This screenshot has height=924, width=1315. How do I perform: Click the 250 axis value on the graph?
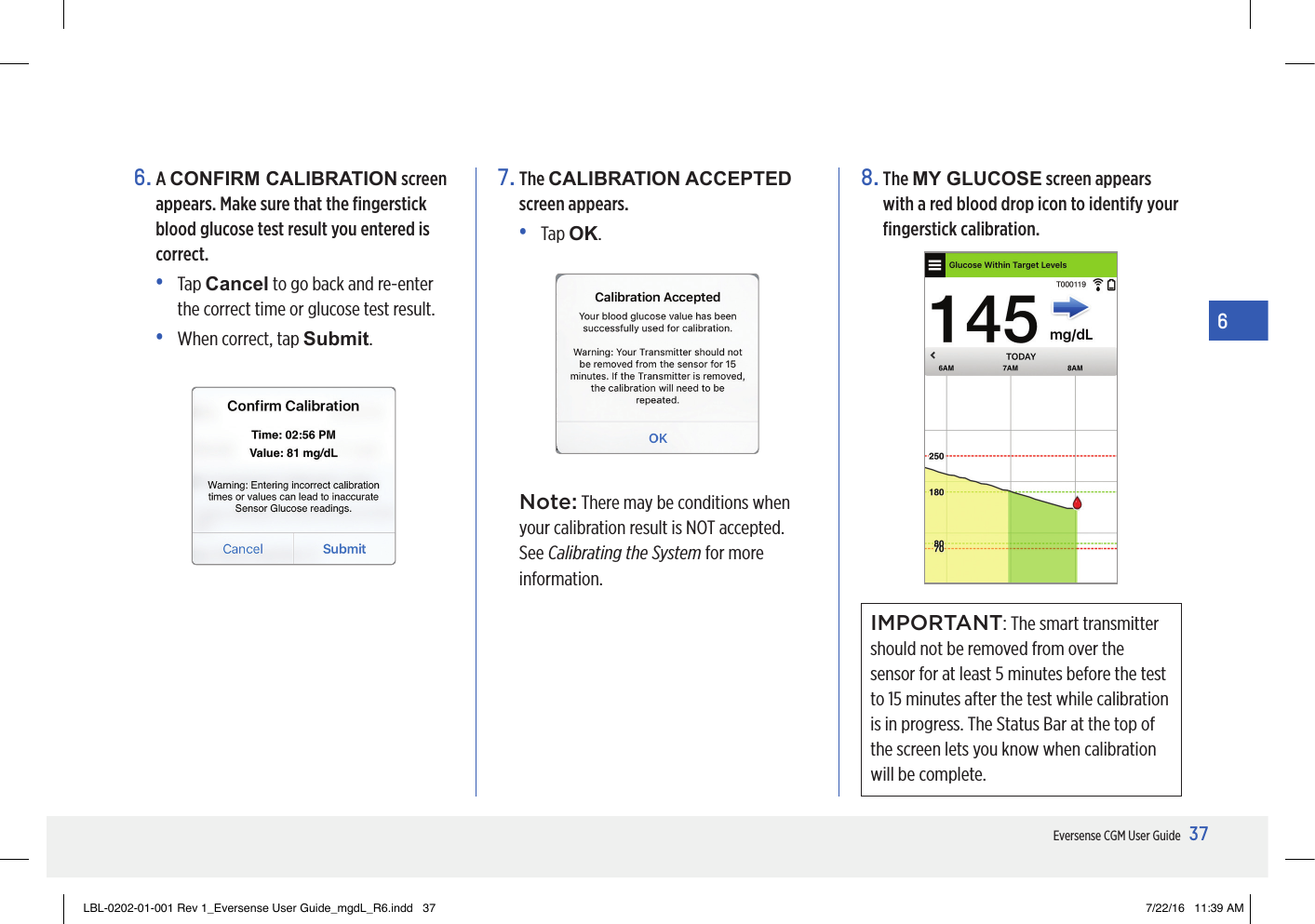(x=936, y=457)
